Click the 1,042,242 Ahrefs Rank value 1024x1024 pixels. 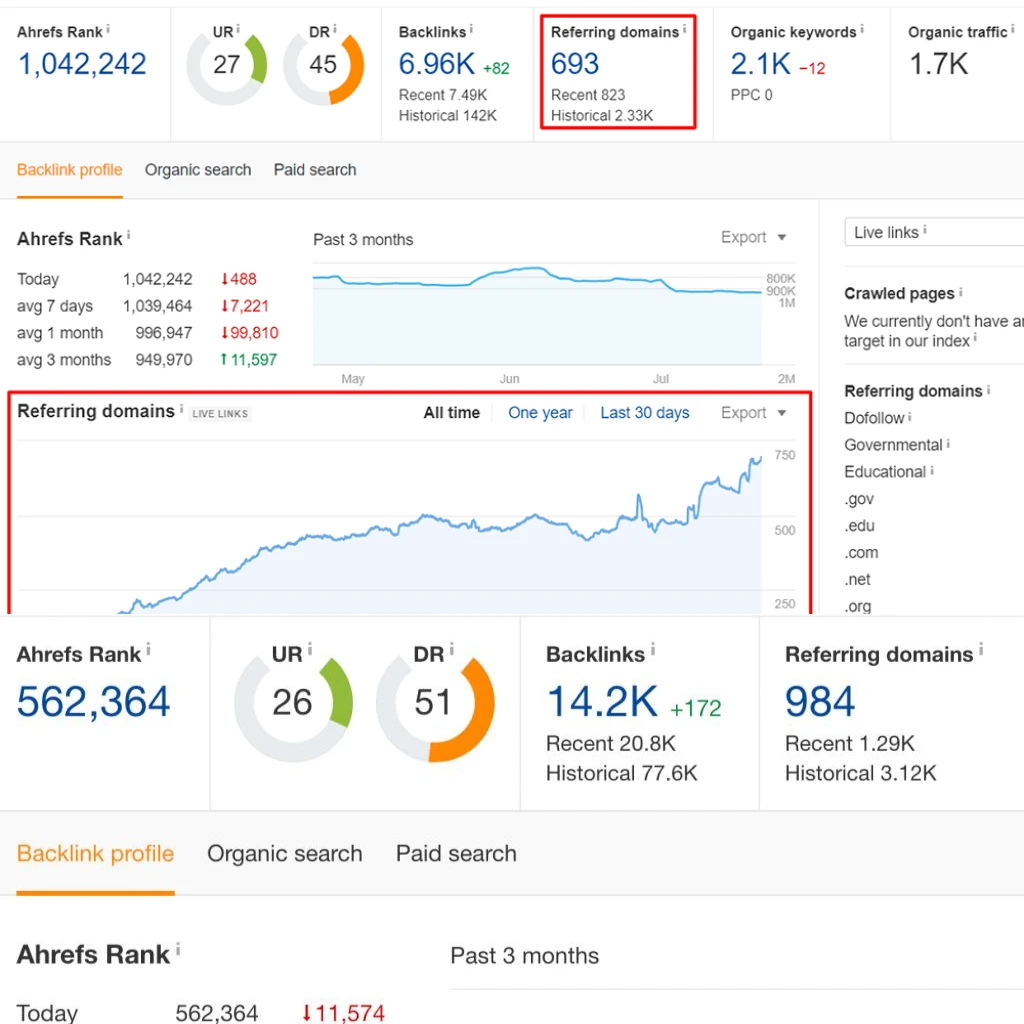tap(82, 64)
